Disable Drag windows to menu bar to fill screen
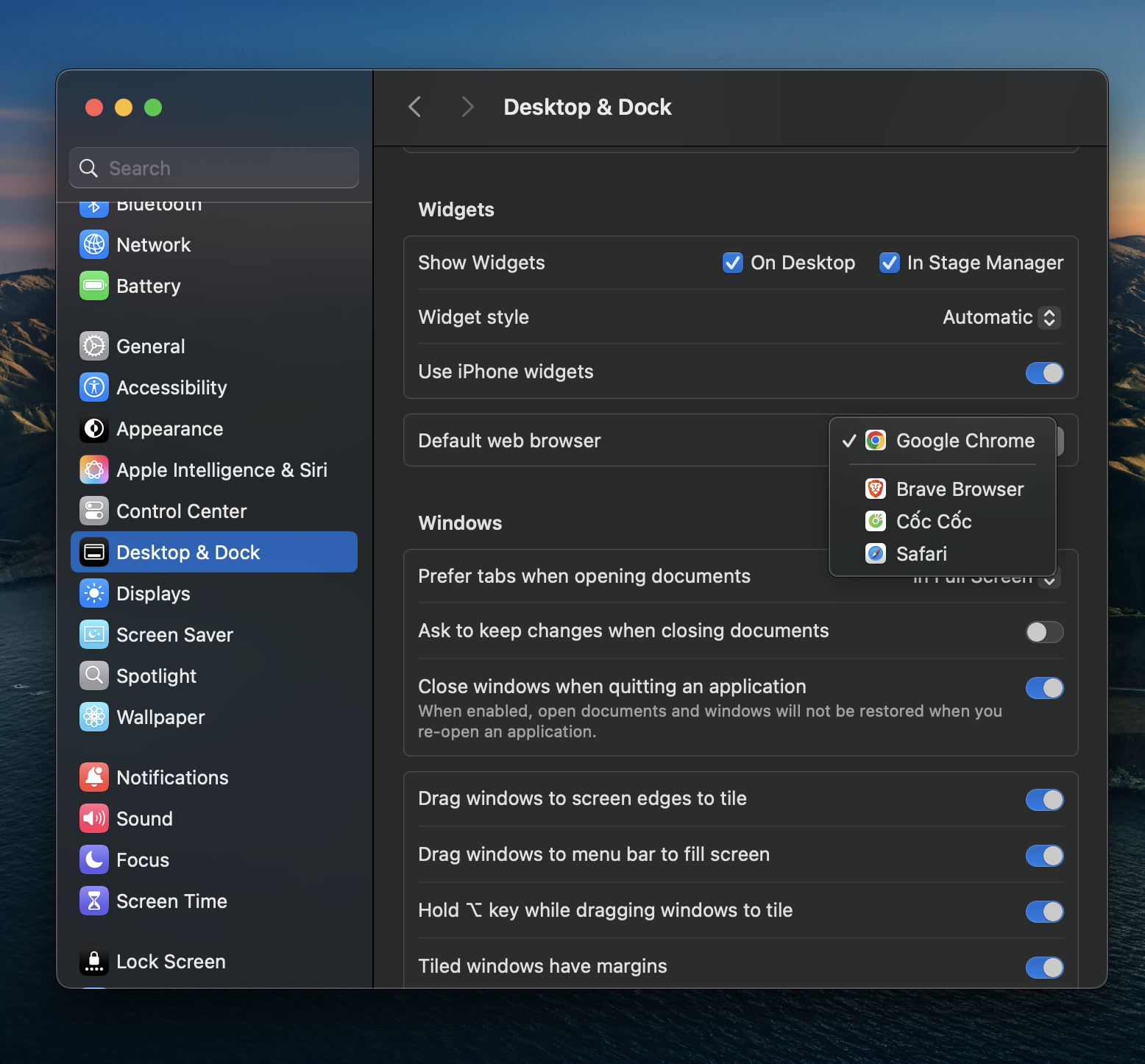The width and height of the screenshot is (1145, 1064). point(1044,856)
